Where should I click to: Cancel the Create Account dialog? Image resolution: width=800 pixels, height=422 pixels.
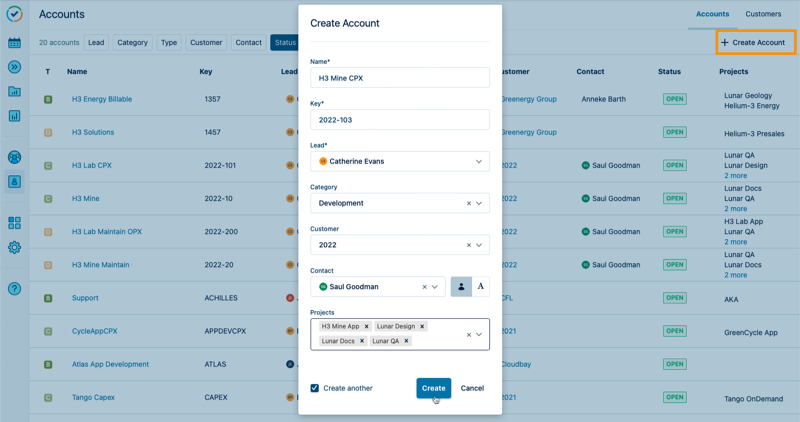pos(472,388)
